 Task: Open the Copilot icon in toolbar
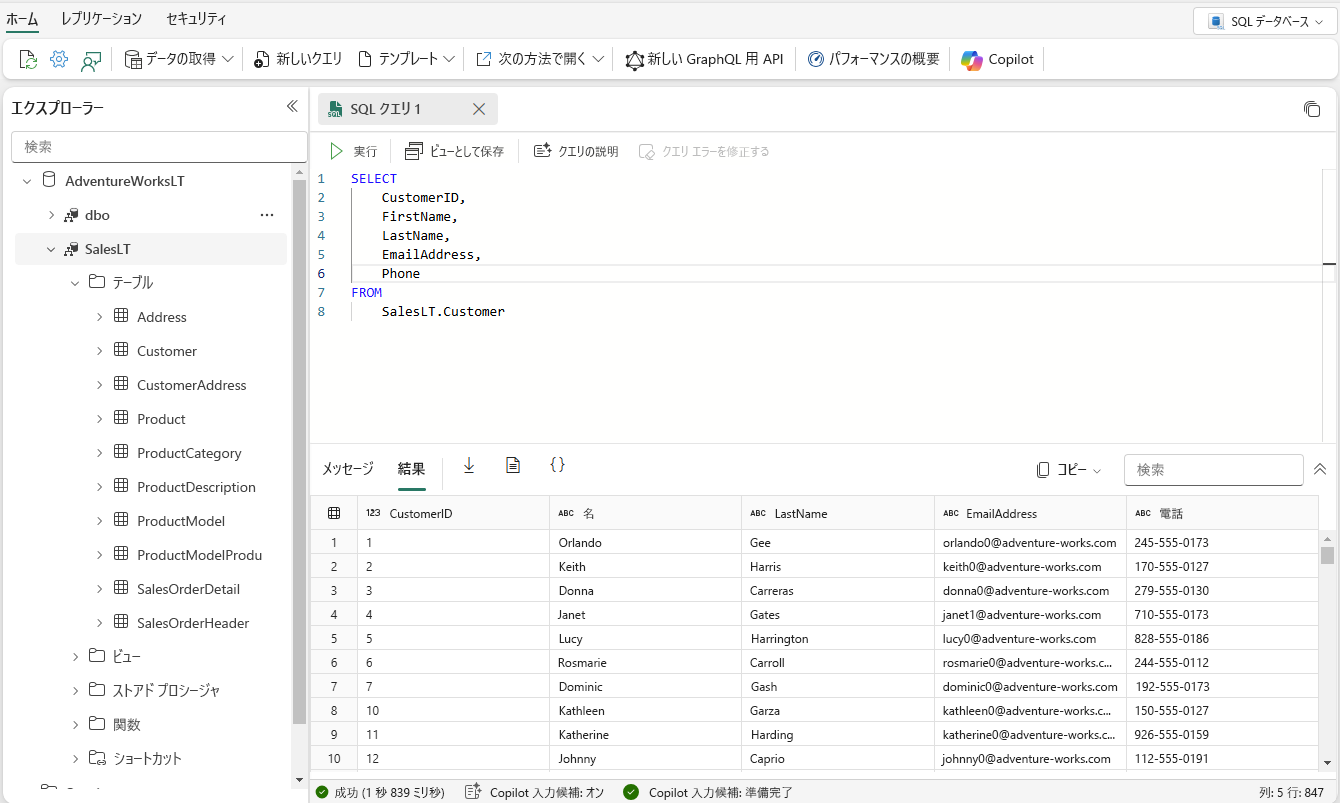pyautogui.click(x=972, y=60)
